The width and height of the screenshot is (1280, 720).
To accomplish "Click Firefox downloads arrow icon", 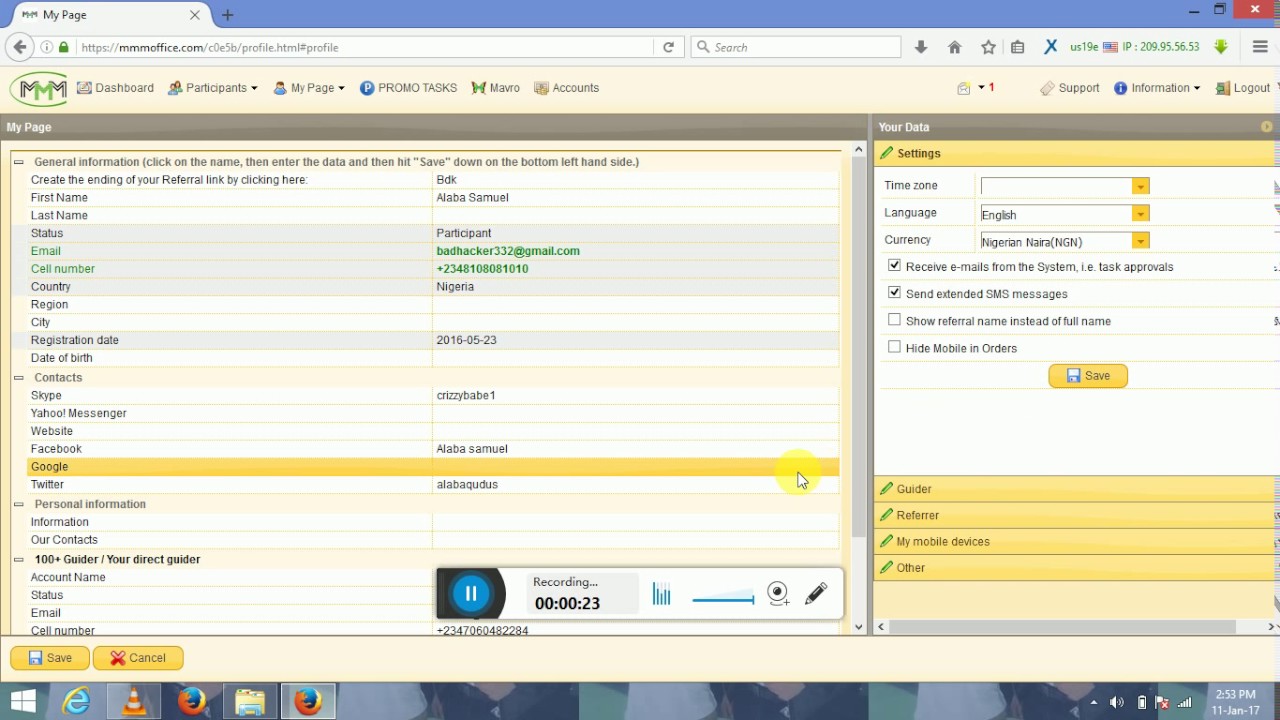I will pyautogui.click(x=921, y=47).
